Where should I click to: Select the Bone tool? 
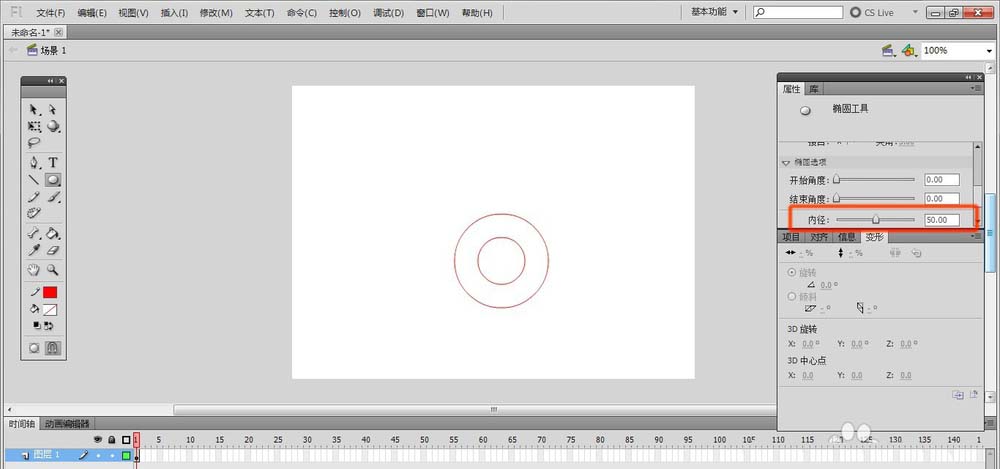pos(34,234)
